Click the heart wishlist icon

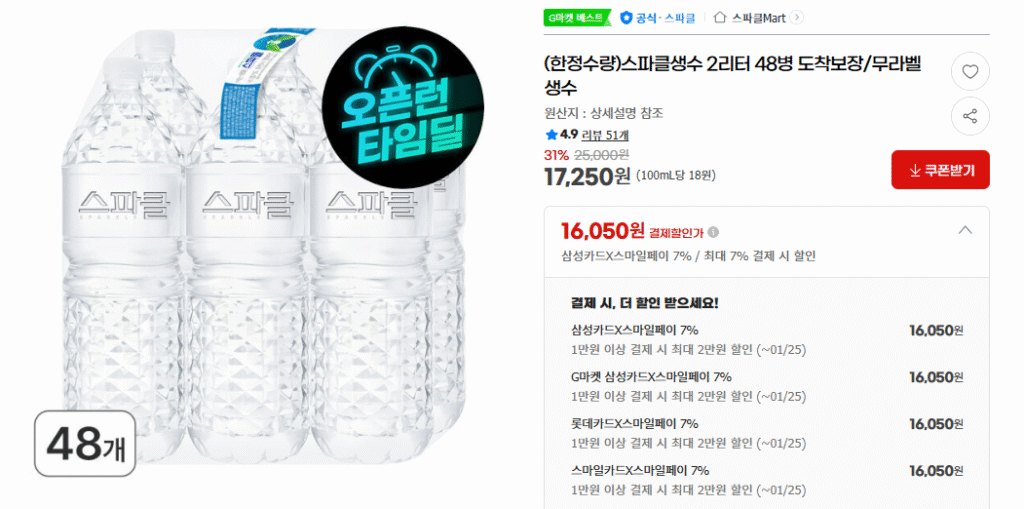tap(969, 70)
